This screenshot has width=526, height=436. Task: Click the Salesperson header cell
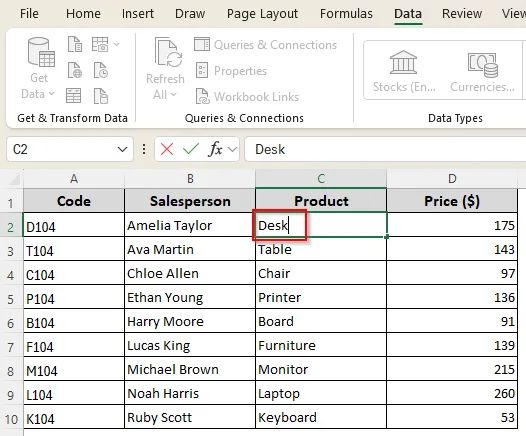click(x=190, y=201)
